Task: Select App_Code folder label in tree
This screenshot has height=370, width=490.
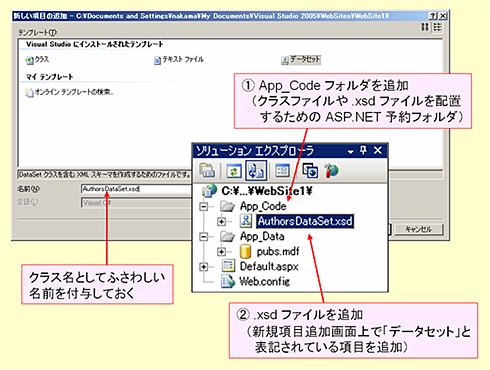Action: tap(263, 206)
